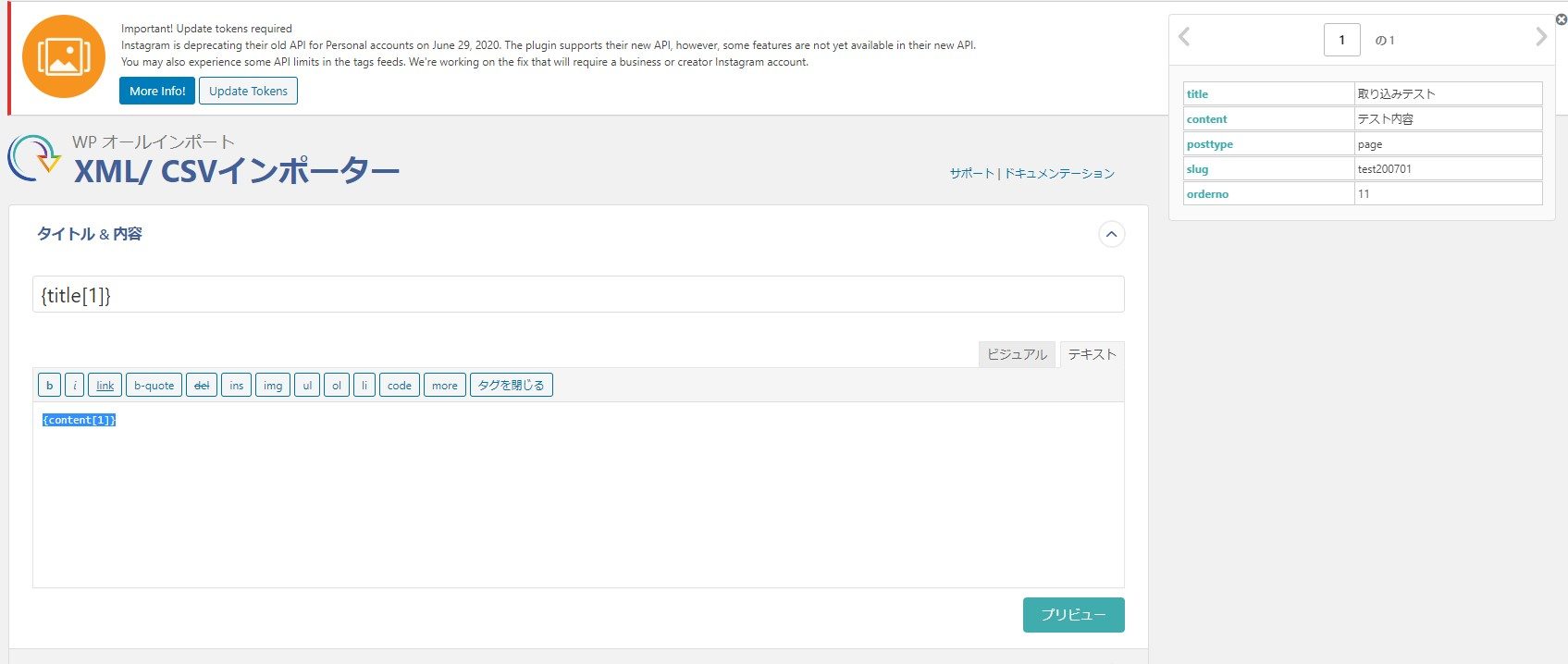The height and width of the screenshot is (664, 1568).
Task: Click the content field name in preview
Action: point(1206,119)
